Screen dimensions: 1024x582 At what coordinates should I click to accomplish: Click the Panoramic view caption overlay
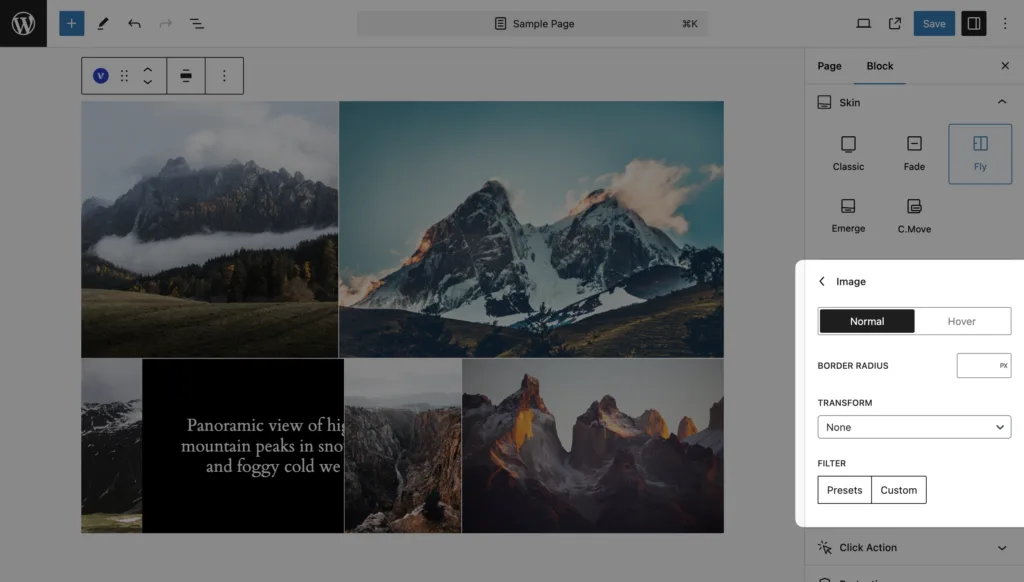243,445
